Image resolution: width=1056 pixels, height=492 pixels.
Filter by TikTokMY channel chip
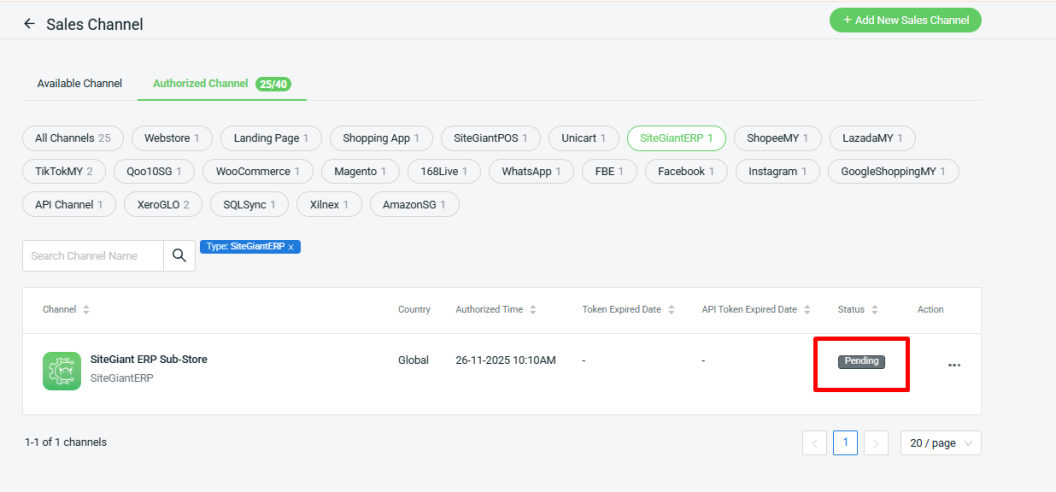[x=64, y=172]
